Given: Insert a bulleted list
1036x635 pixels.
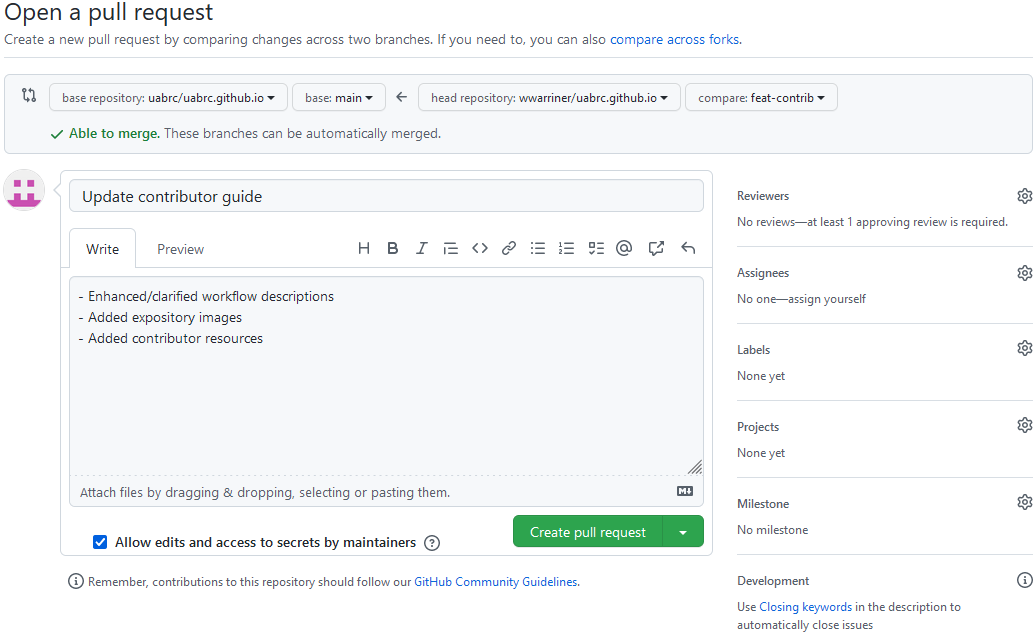Looking at the screenshot, I should coord(538,249).
